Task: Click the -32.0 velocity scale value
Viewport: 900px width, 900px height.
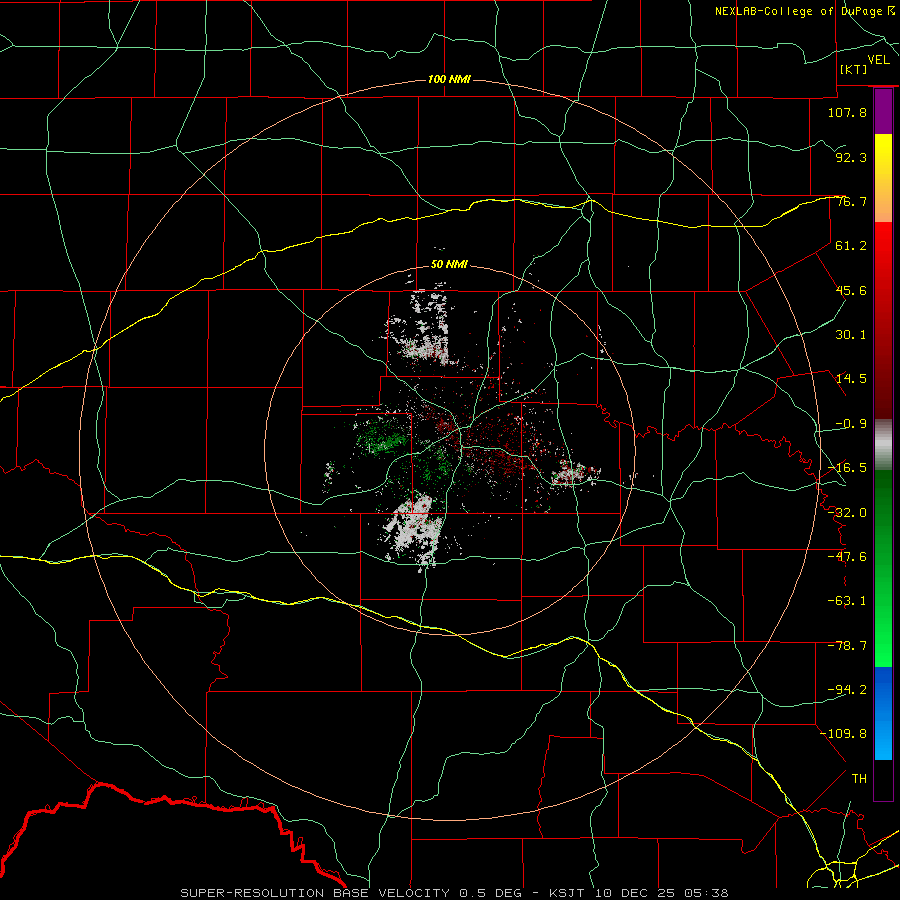Action: [x=847, y=513]
